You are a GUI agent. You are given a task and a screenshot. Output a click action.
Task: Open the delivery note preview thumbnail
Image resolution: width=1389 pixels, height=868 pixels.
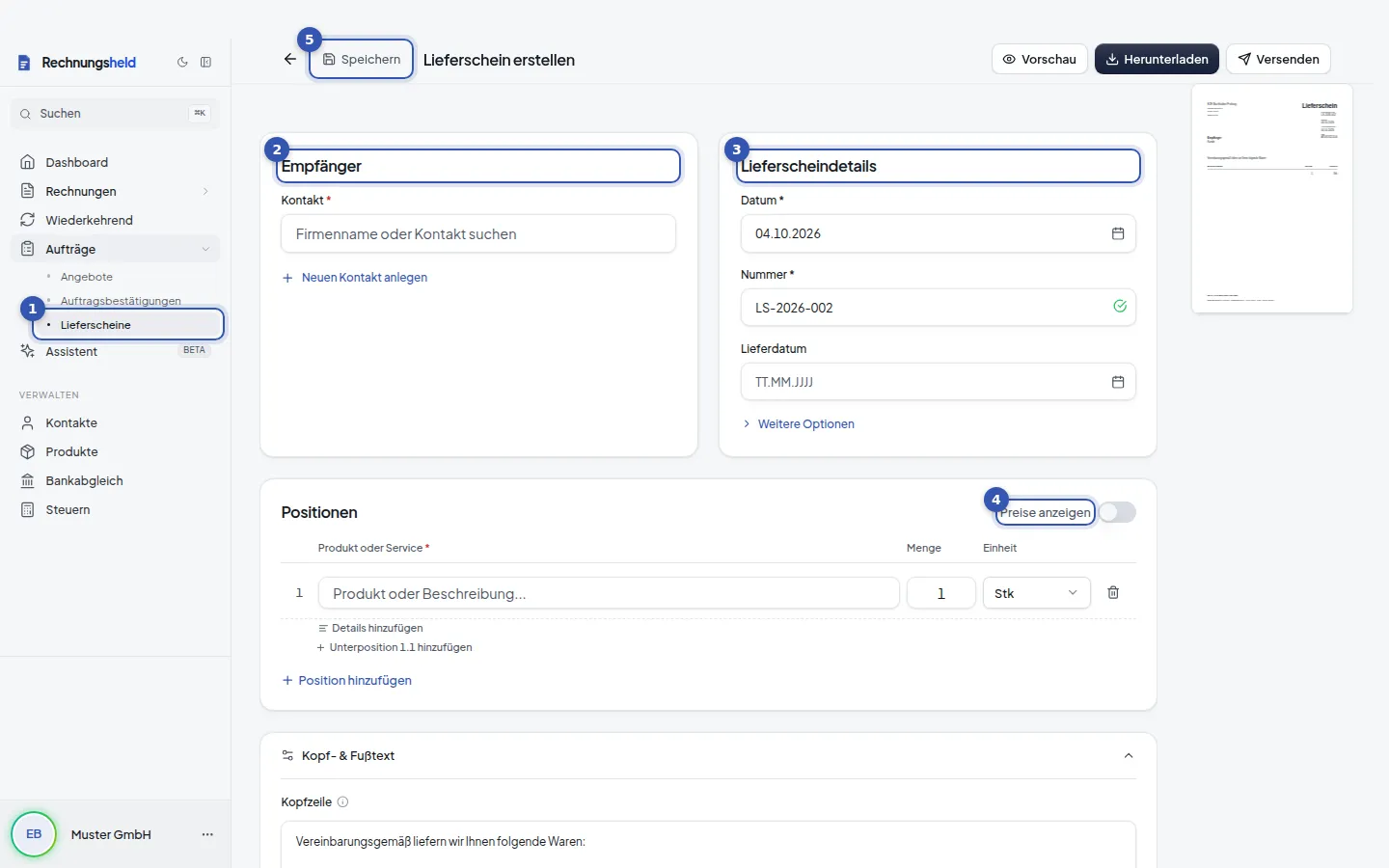[x=1272, y=199]
